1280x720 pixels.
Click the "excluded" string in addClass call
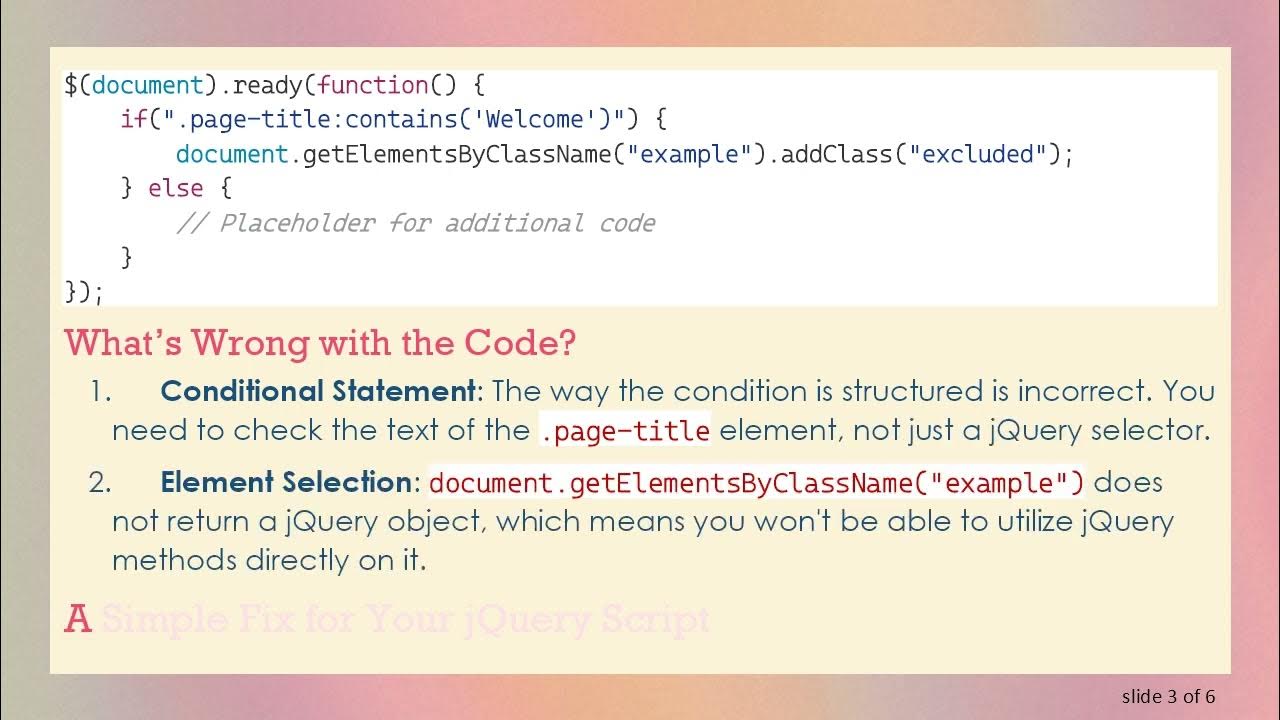[x=978, y=154]
